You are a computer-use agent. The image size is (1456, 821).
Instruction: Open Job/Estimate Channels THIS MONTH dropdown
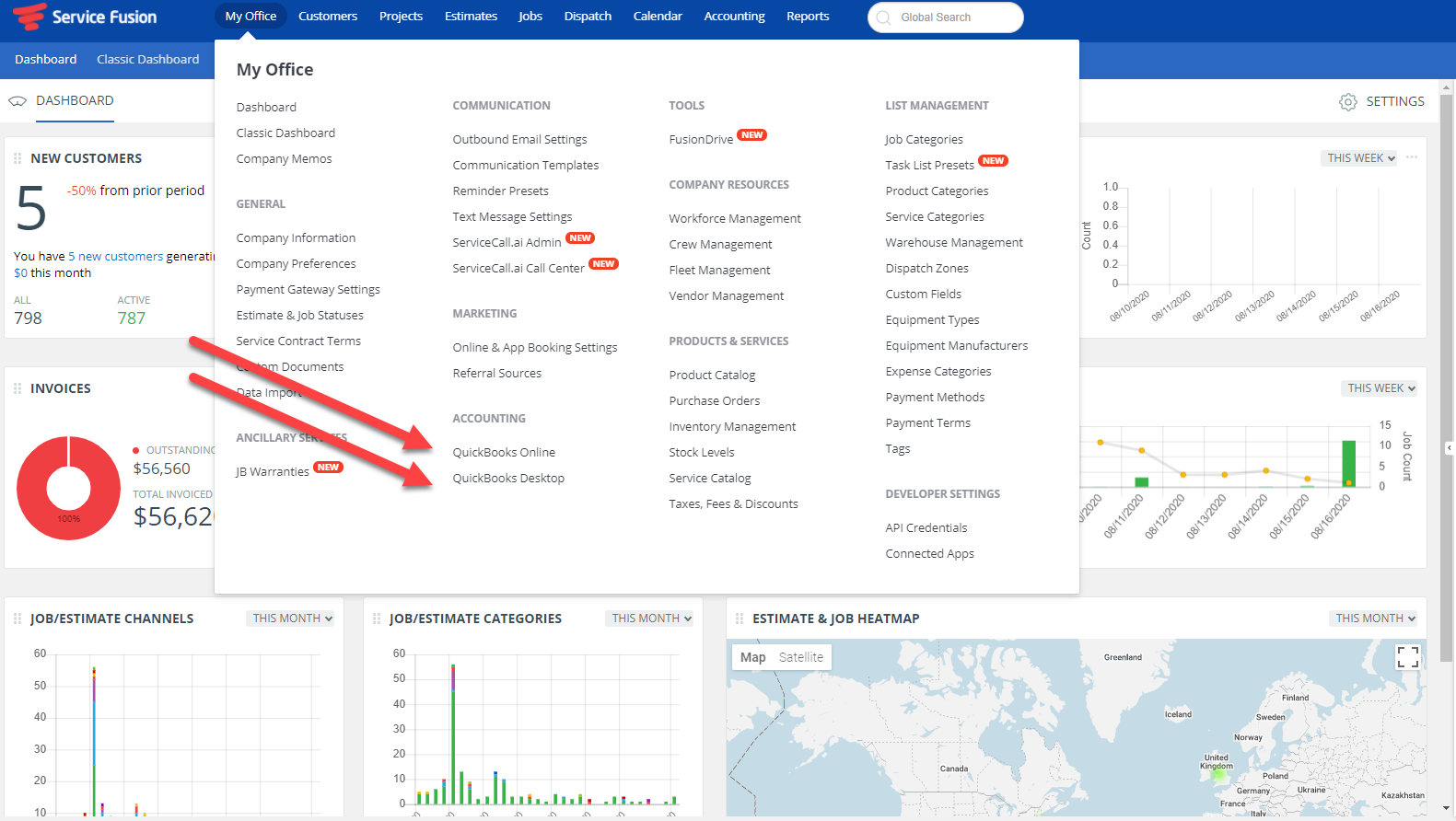292,619
